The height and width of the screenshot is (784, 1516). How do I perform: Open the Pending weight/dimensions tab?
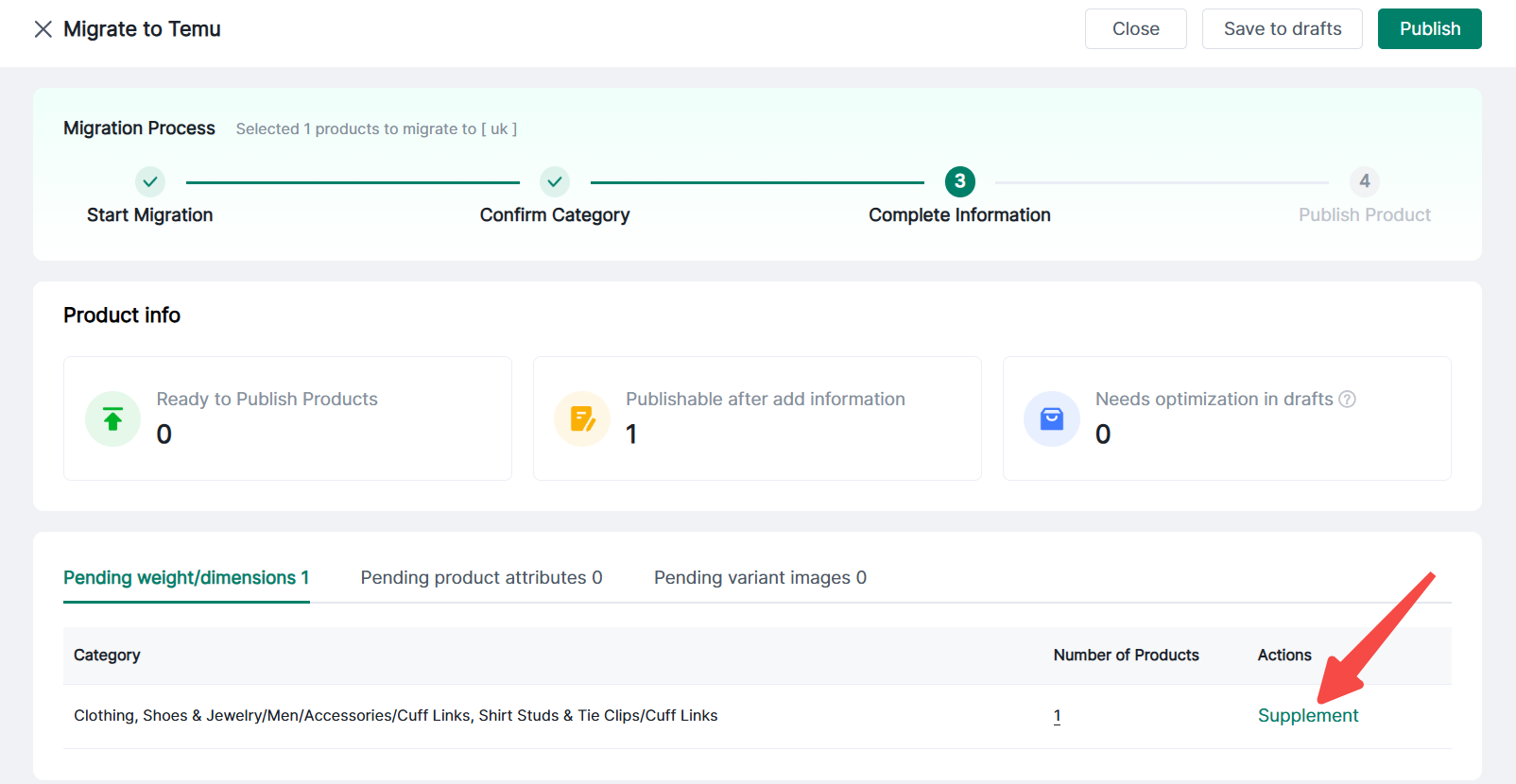[186, 578]
